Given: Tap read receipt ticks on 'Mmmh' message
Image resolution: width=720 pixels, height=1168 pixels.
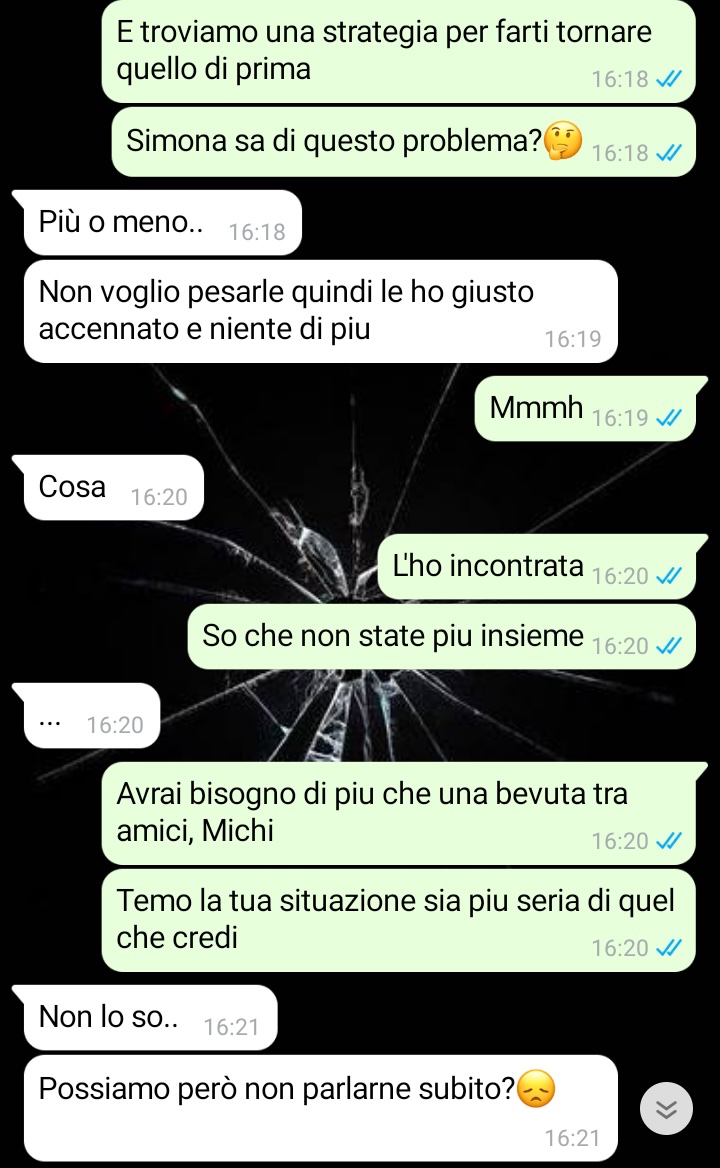Looking at the screenshot, I should pyautogui.click(x=669, y=418).
